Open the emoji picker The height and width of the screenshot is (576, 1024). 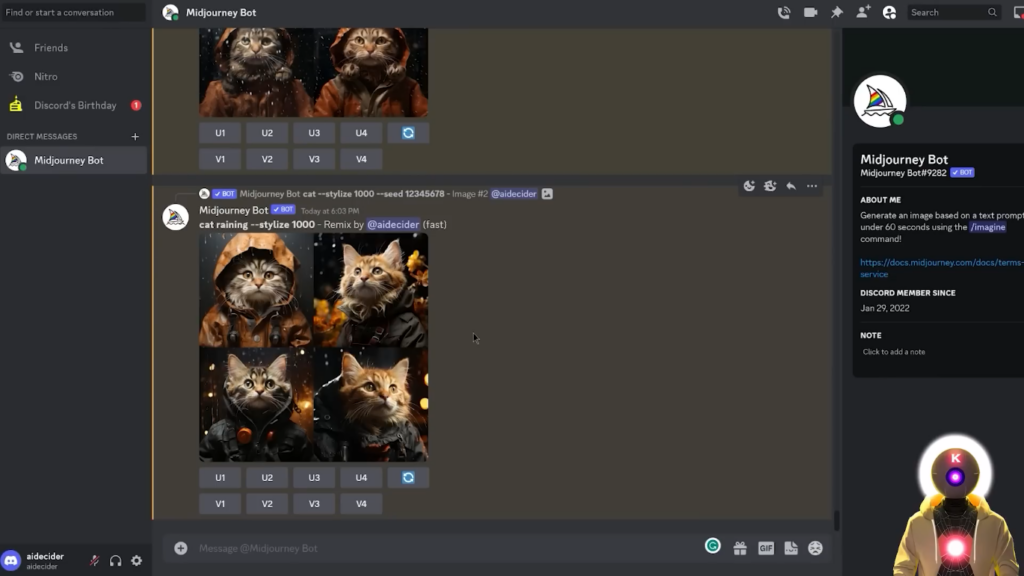tap(815, 548)
